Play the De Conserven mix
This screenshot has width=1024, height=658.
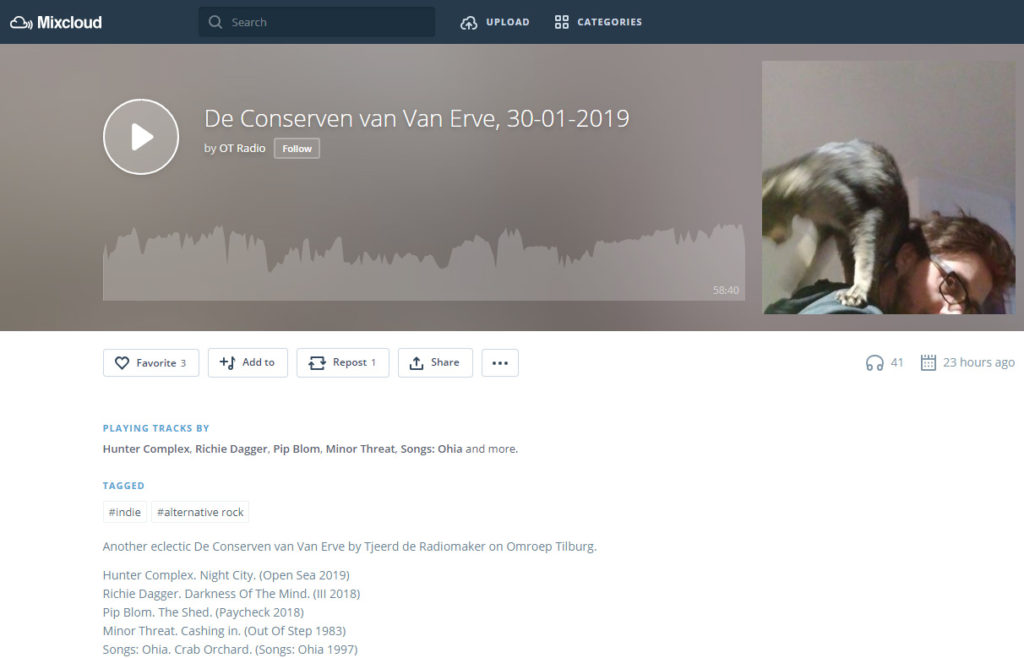141,137
